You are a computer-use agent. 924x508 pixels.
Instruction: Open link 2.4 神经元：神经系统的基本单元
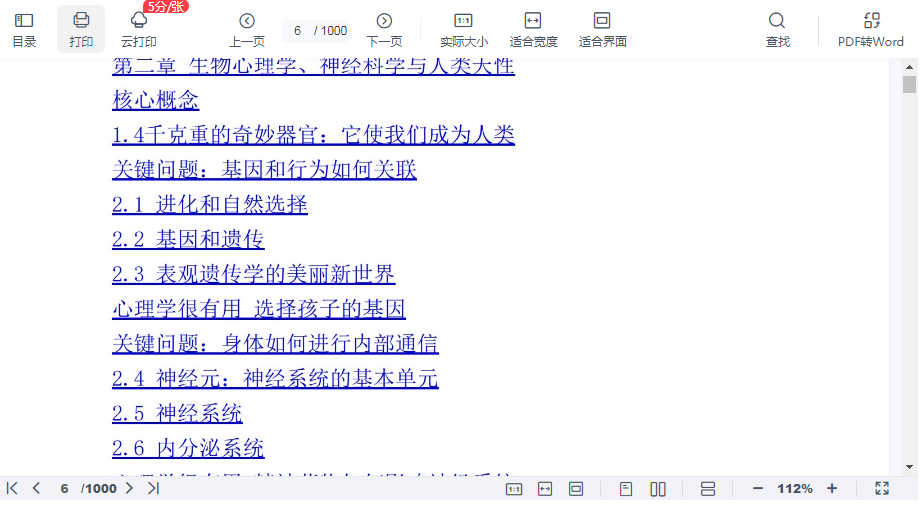(x=275, y=379)
